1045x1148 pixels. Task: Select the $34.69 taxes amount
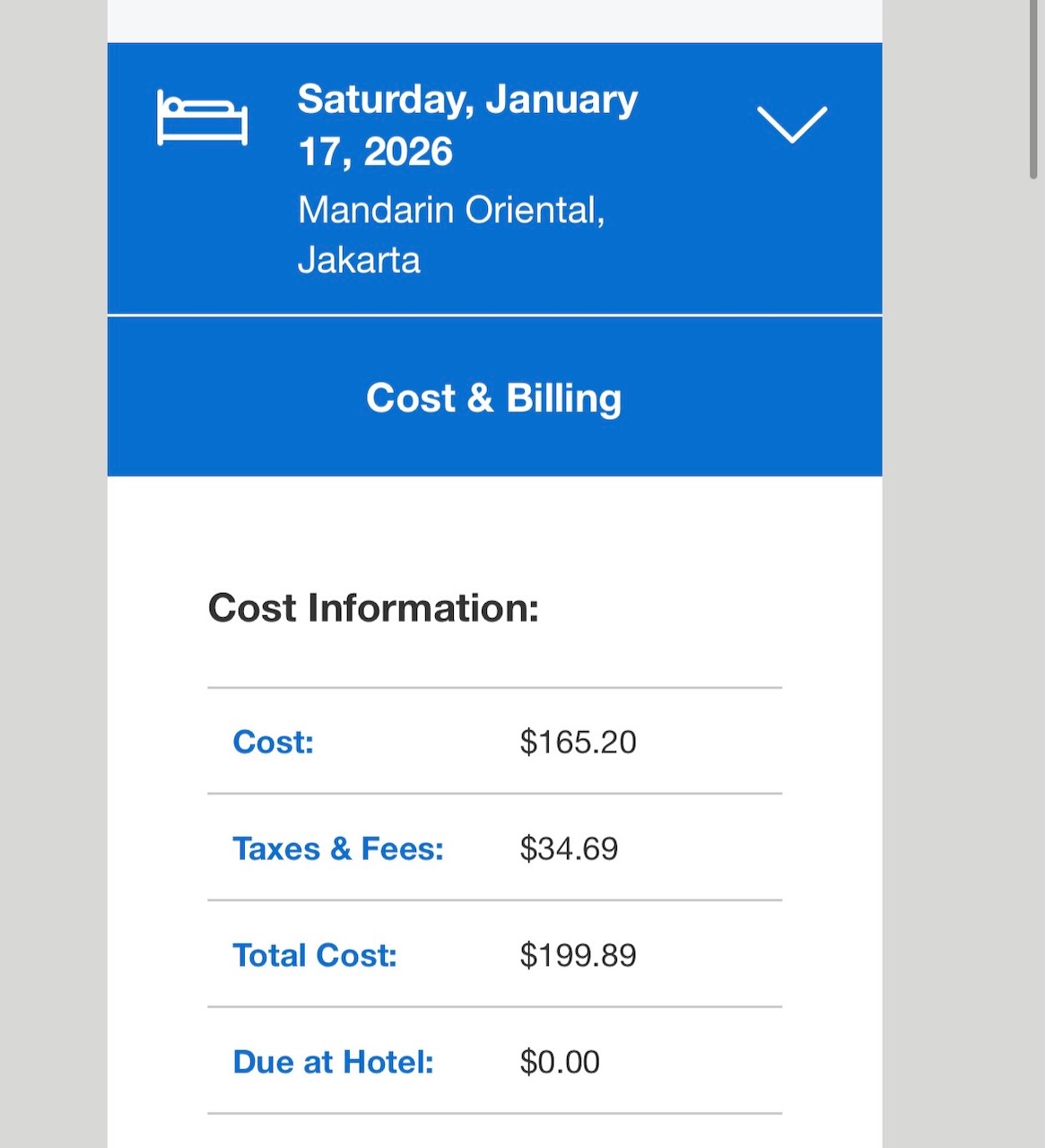click(569, 848)
